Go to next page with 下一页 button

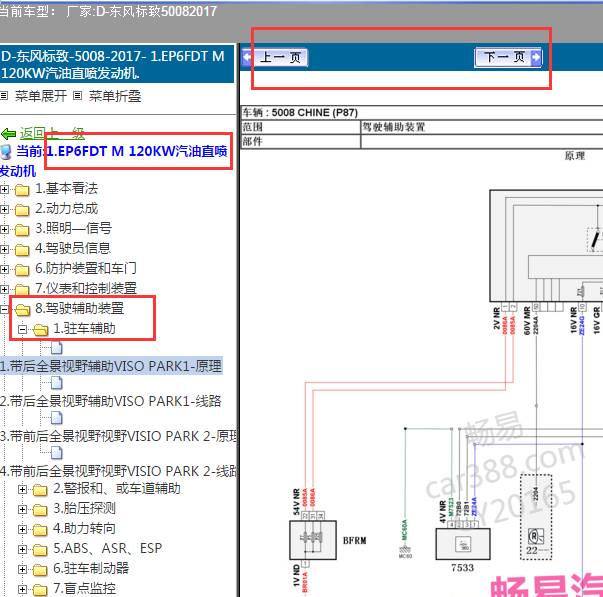(508, 58)
